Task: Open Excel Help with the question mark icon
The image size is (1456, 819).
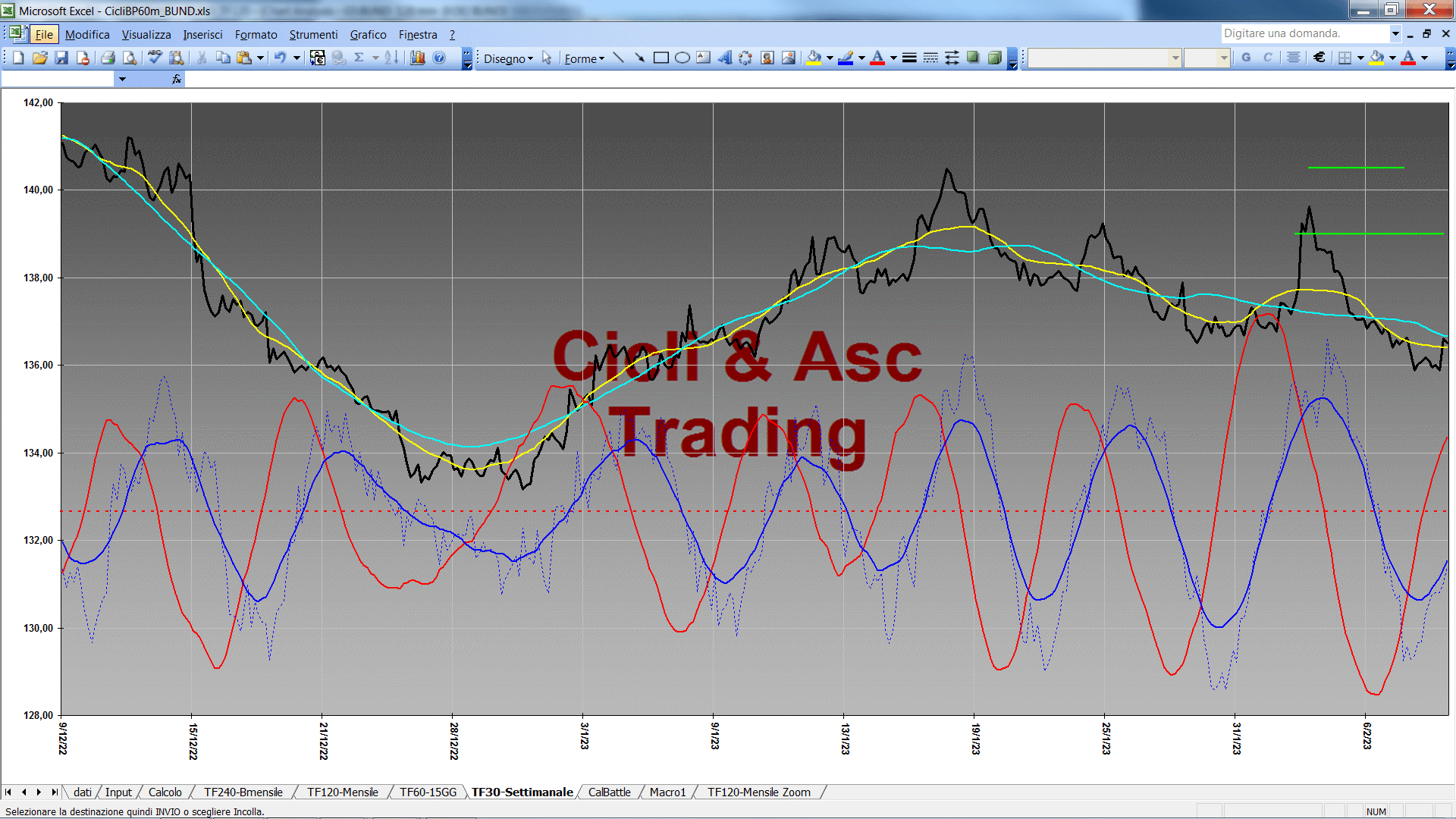Action: (439, 58)
